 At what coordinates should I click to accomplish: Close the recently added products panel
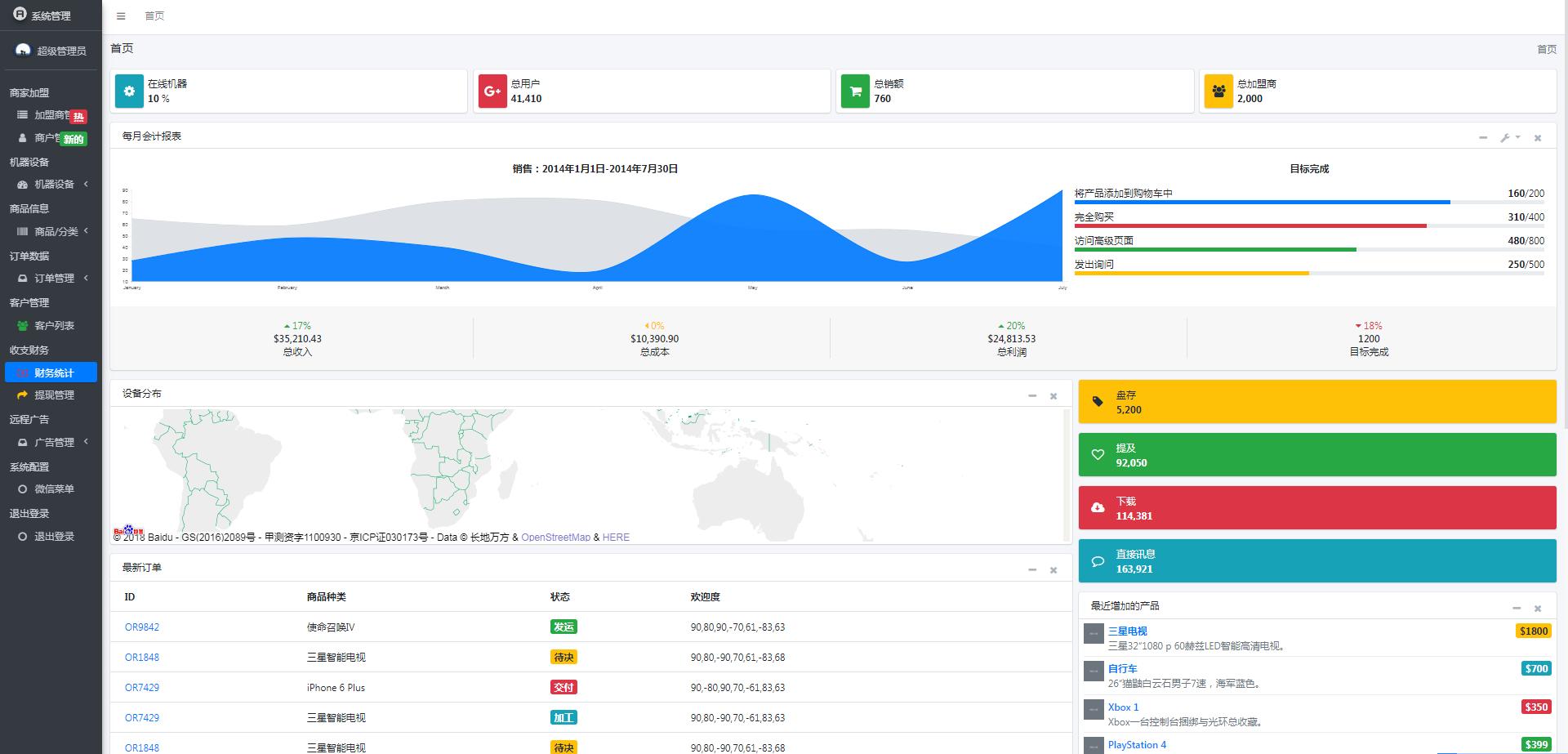tap(1538, 608)
